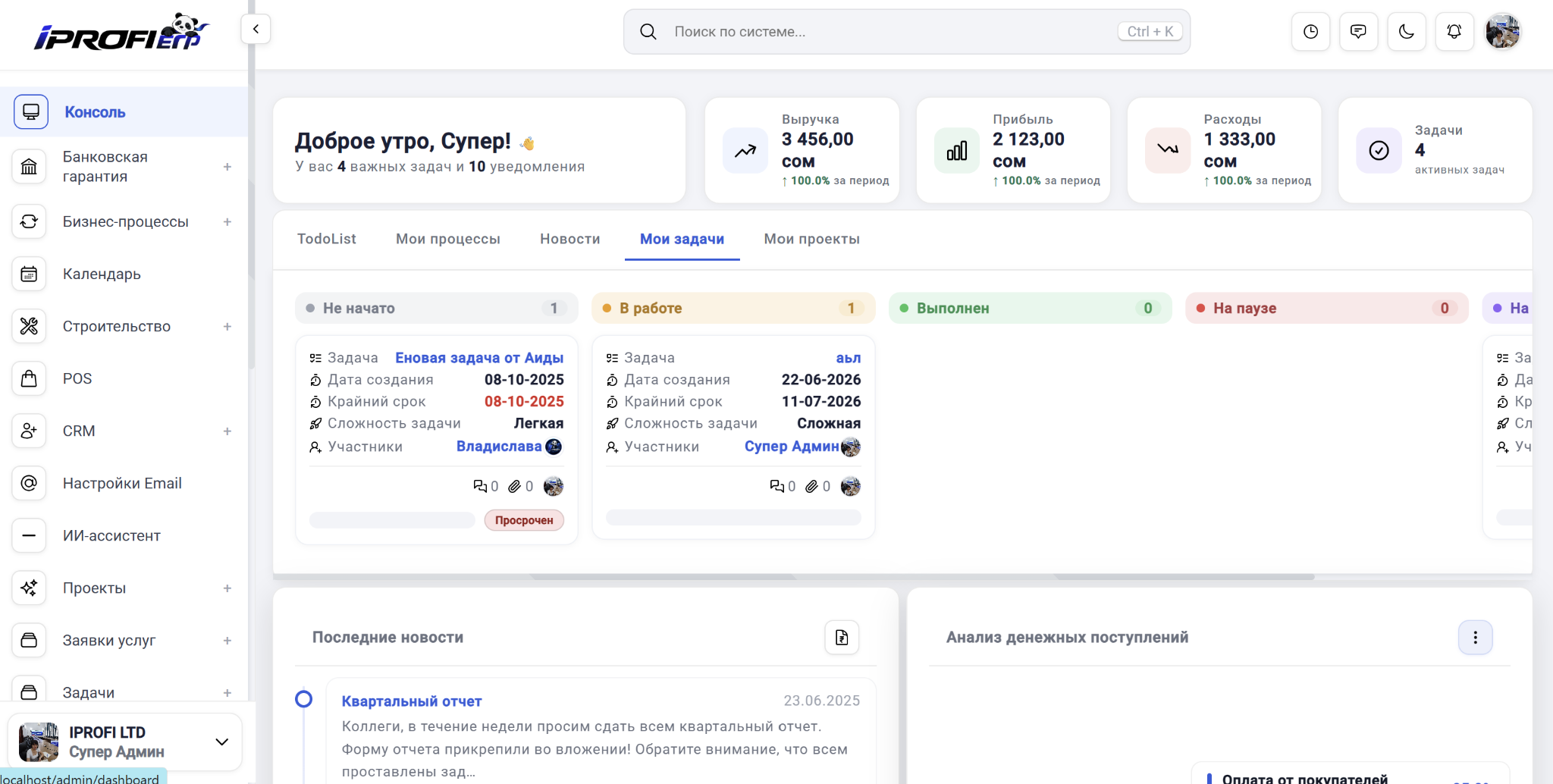Switch to the Мои проекты tab

(812, 239)
